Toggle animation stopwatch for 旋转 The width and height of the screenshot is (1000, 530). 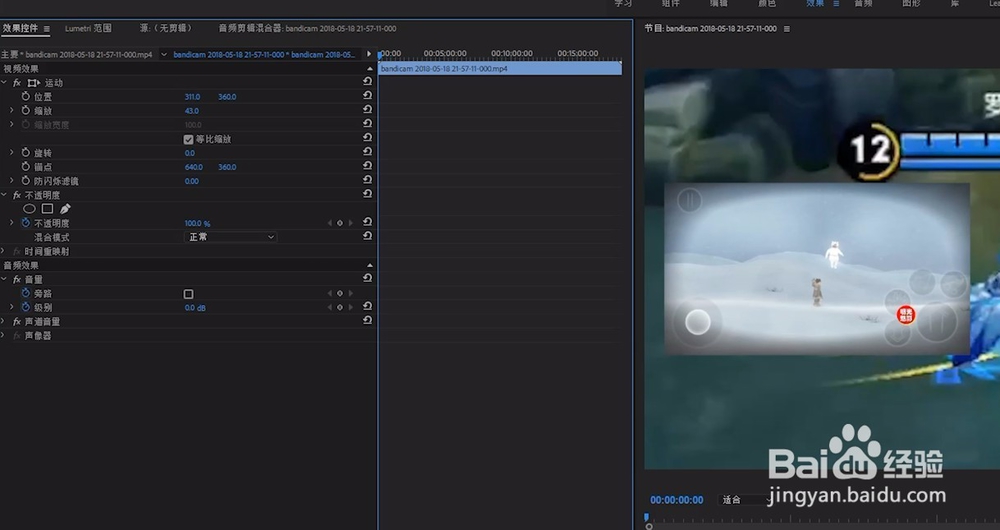(x=26, y=152)
